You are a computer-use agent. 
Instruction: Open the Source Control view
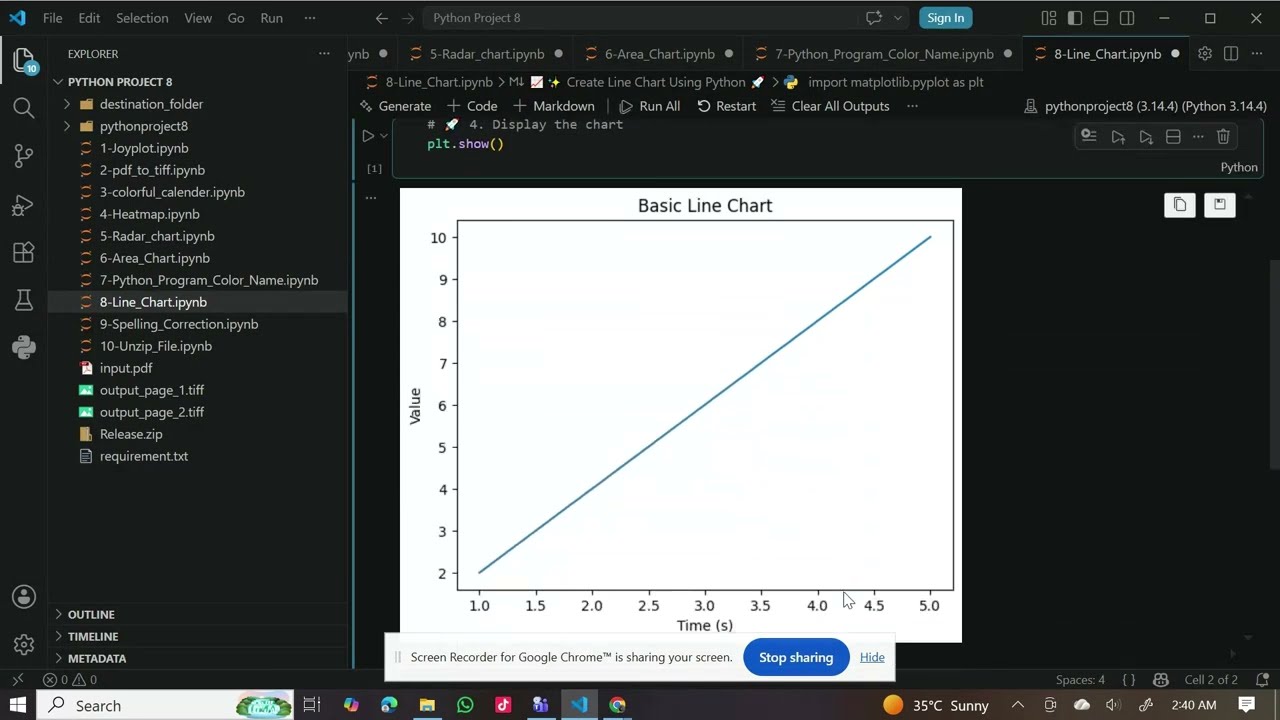[x=24, y=156]
